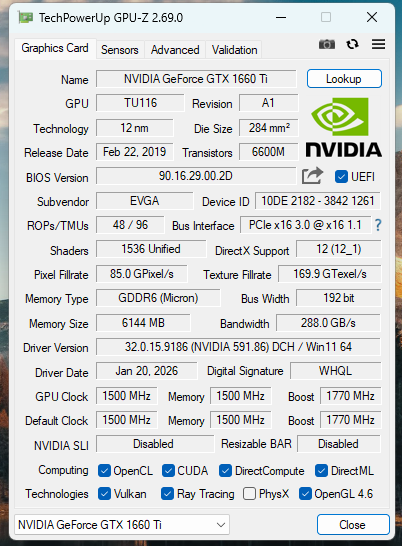402x546 pixels.
Task: Click the Driver Date field Jan 20, 2026
Action: [146, 371]
